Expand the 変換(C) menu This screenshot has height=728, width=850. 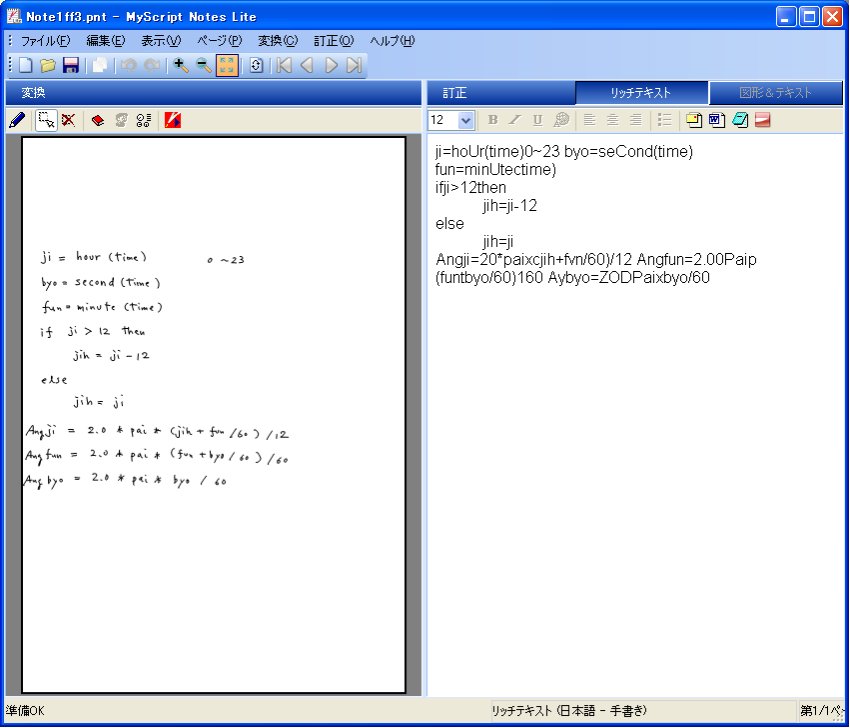tap(277, 41)
